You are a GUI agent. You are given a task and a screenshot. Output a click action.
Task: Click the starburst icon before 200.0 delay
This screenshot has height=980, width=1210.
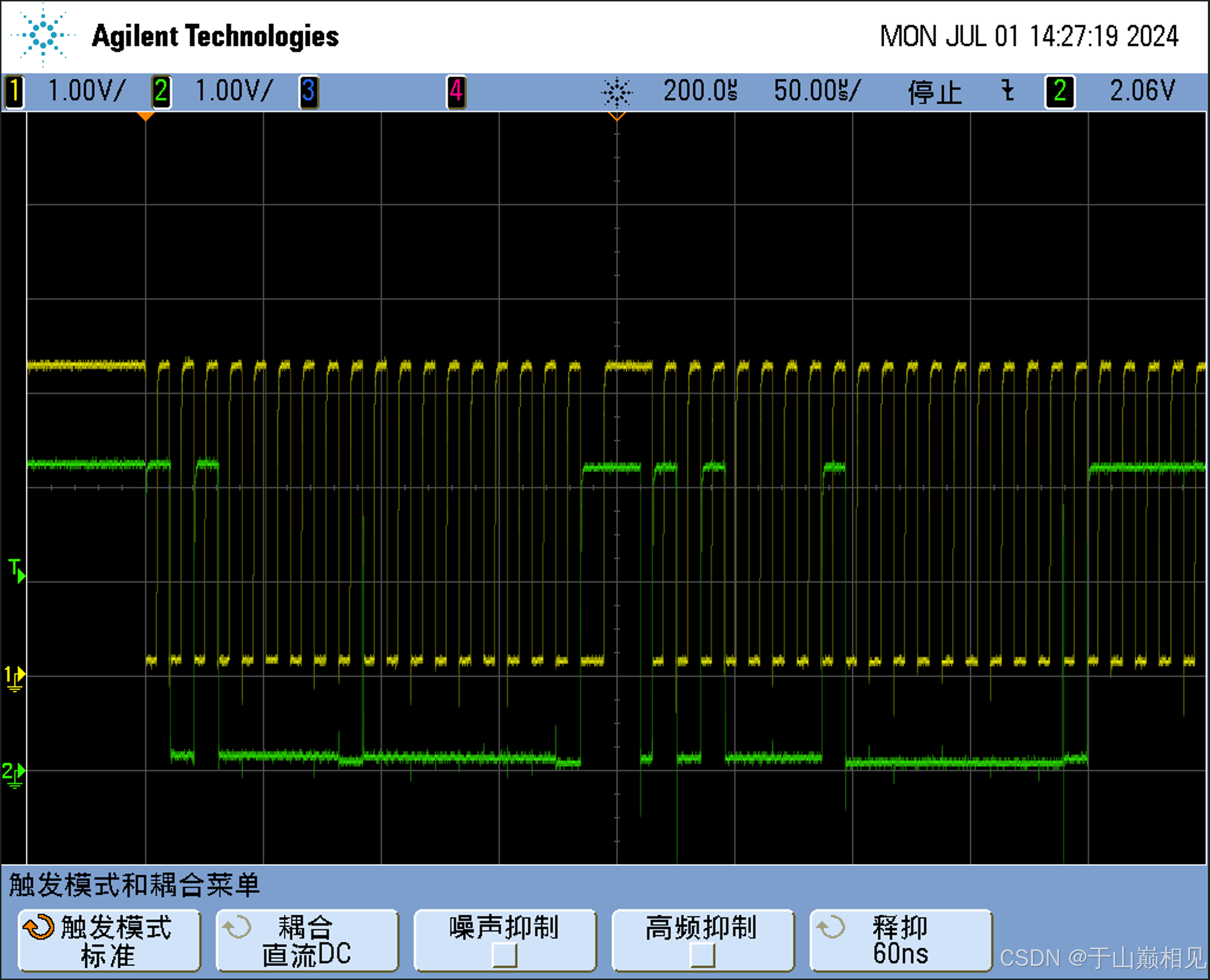click(617, 92)
